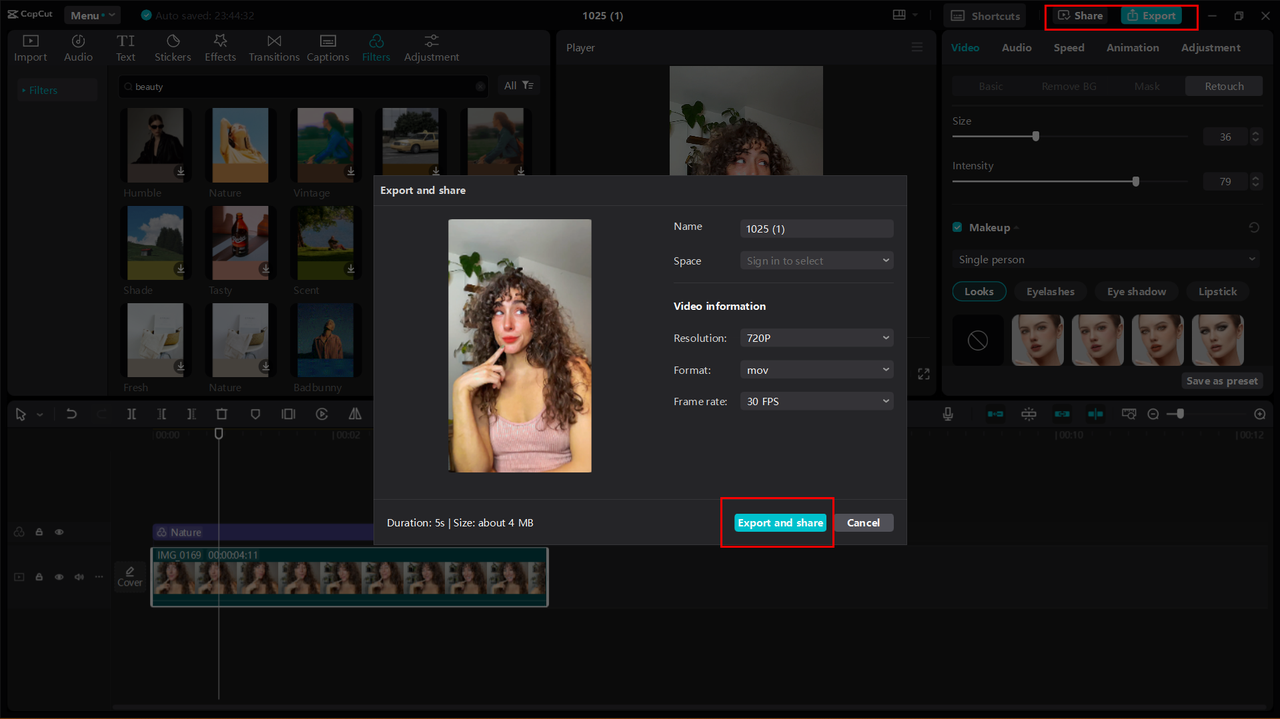Lock the main video track
The image size is (1280, 719).
click(39, 577)
